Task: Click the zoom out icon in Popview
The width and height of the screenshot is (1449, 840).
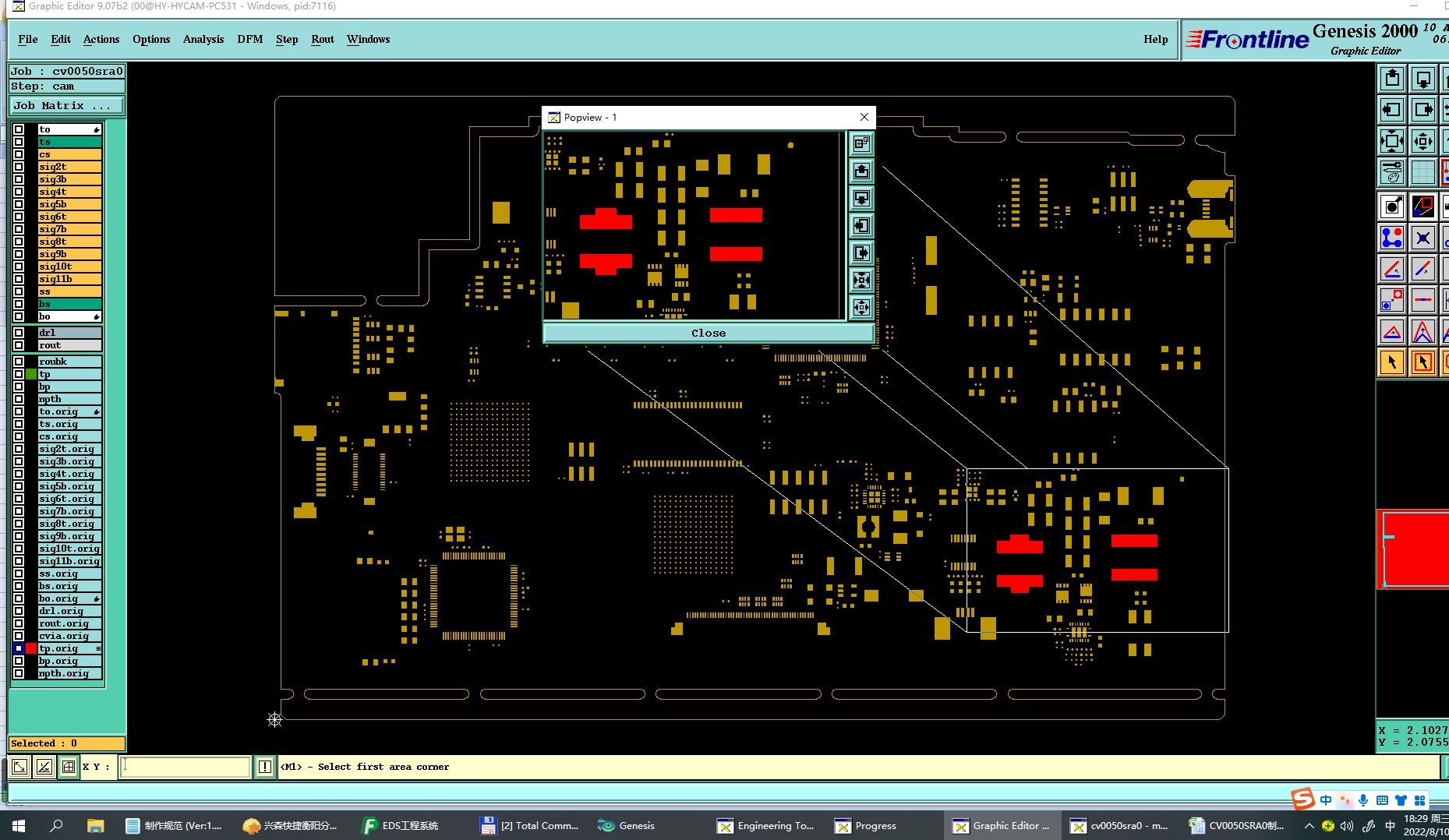Action: [x=861, y=307]
